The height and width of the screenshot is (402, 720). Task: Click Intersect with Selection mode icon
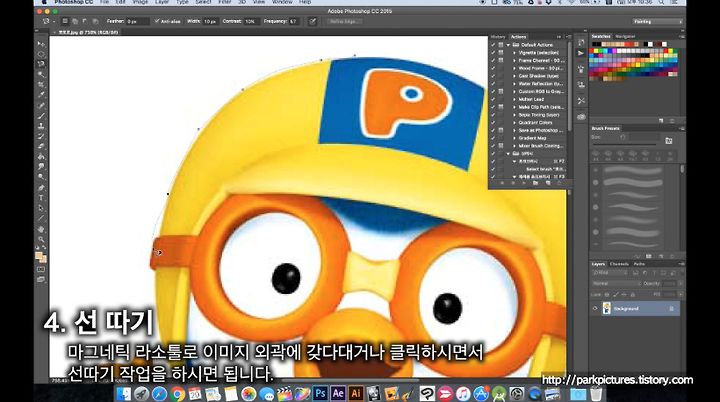95,21
